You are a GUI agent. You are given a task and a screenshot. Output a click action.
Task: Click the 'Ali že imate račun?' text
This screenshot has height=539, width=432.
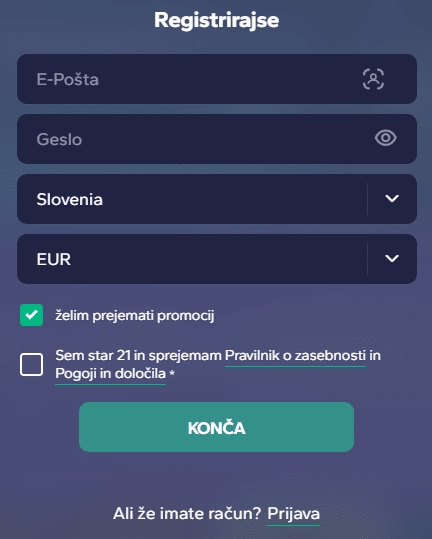[x=188, y=514]
